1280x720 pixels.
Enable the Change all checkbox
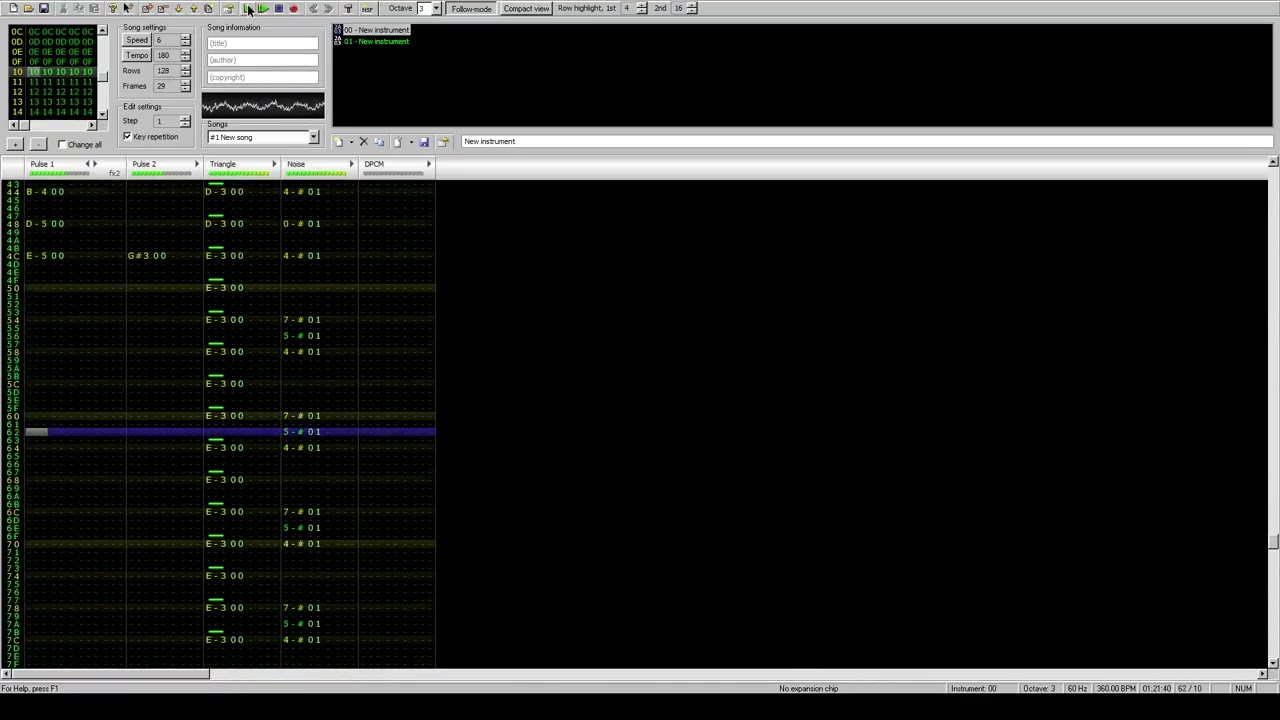click(62, 145)
